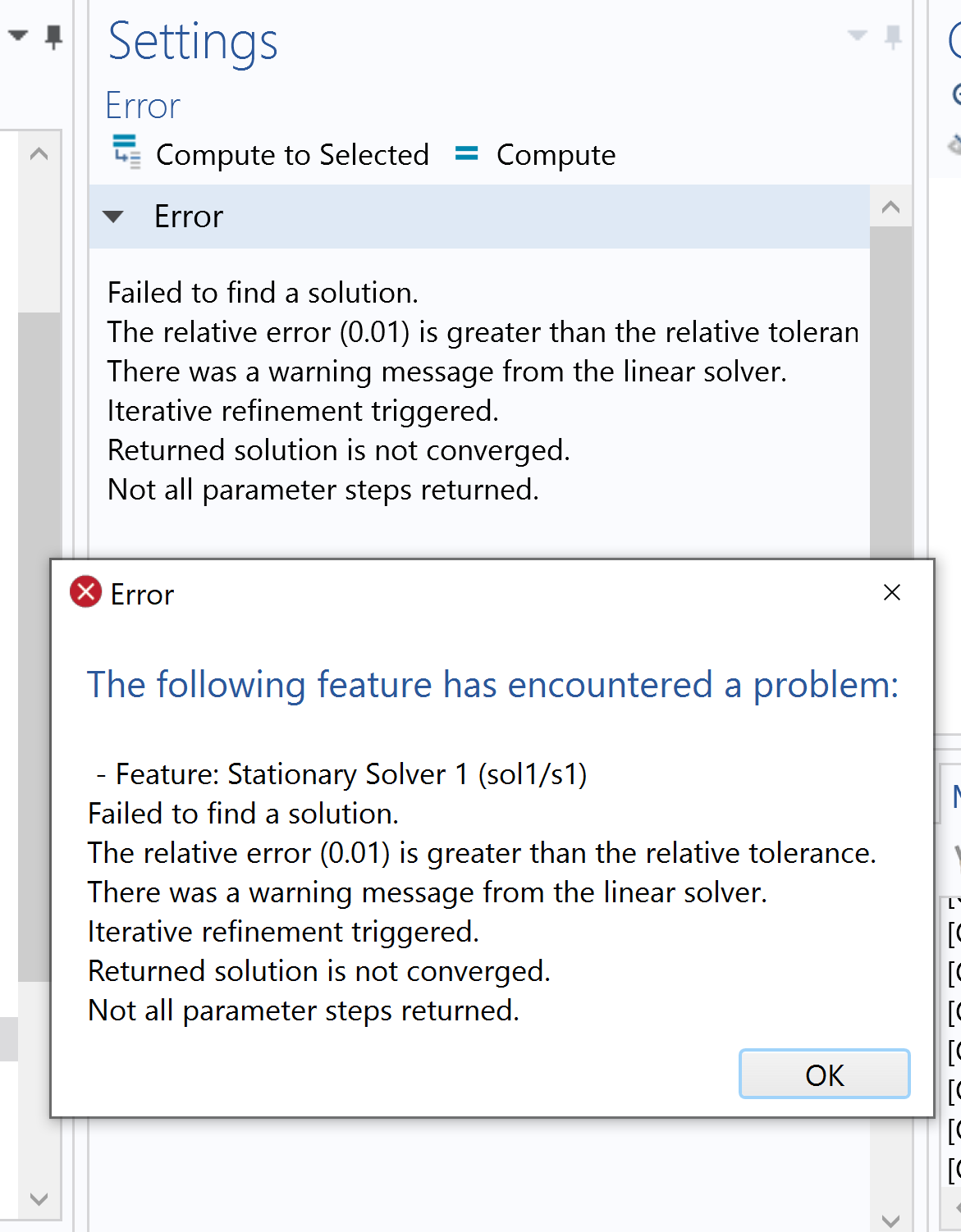Image resolution: width=961 pixels, height=1232 pixels.
Task: Click the Compute to Selected label
Action: click(x=292, y=155)
